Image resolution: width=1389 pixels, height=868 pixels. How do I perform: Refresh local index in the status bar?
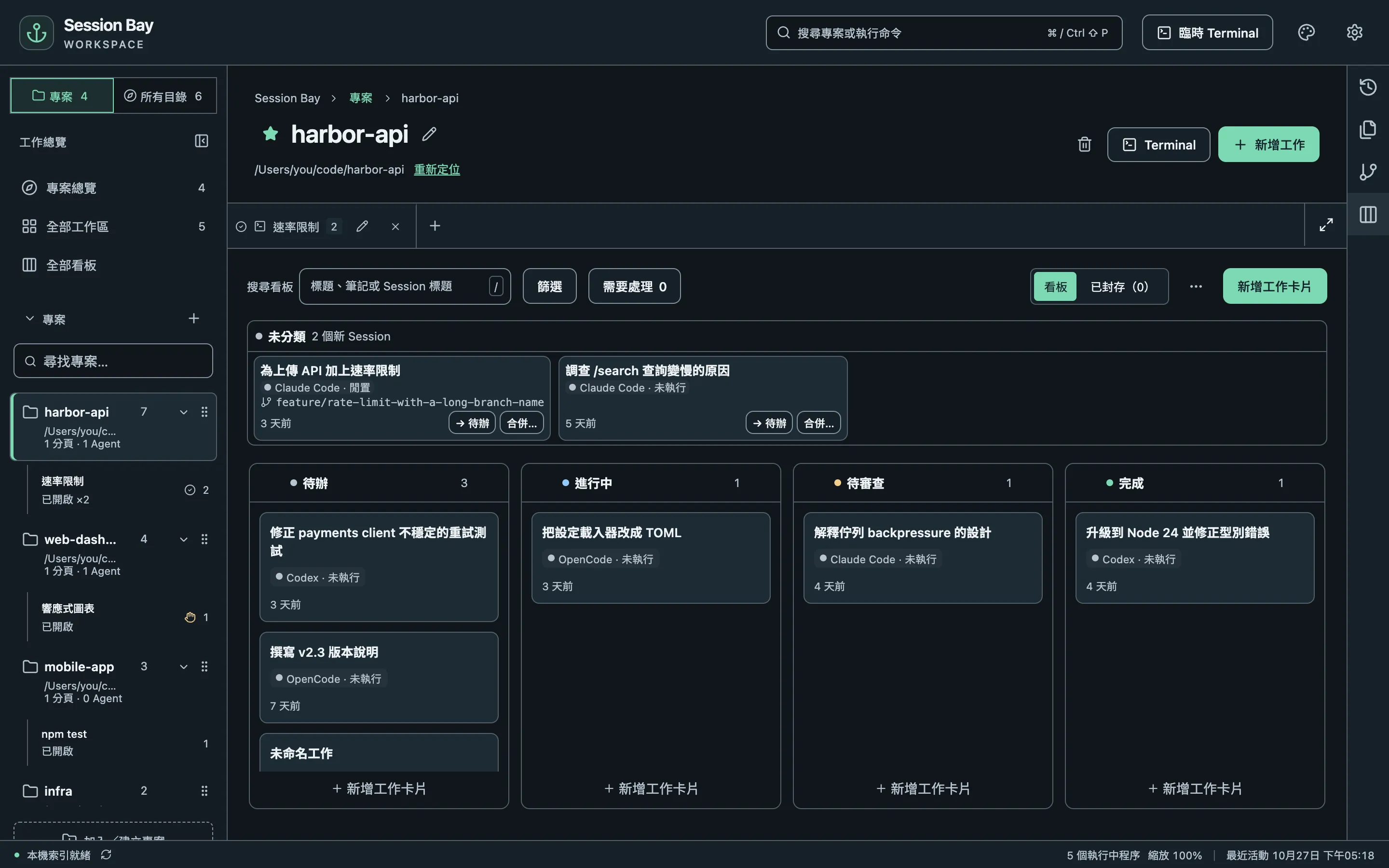coord(106,855)
